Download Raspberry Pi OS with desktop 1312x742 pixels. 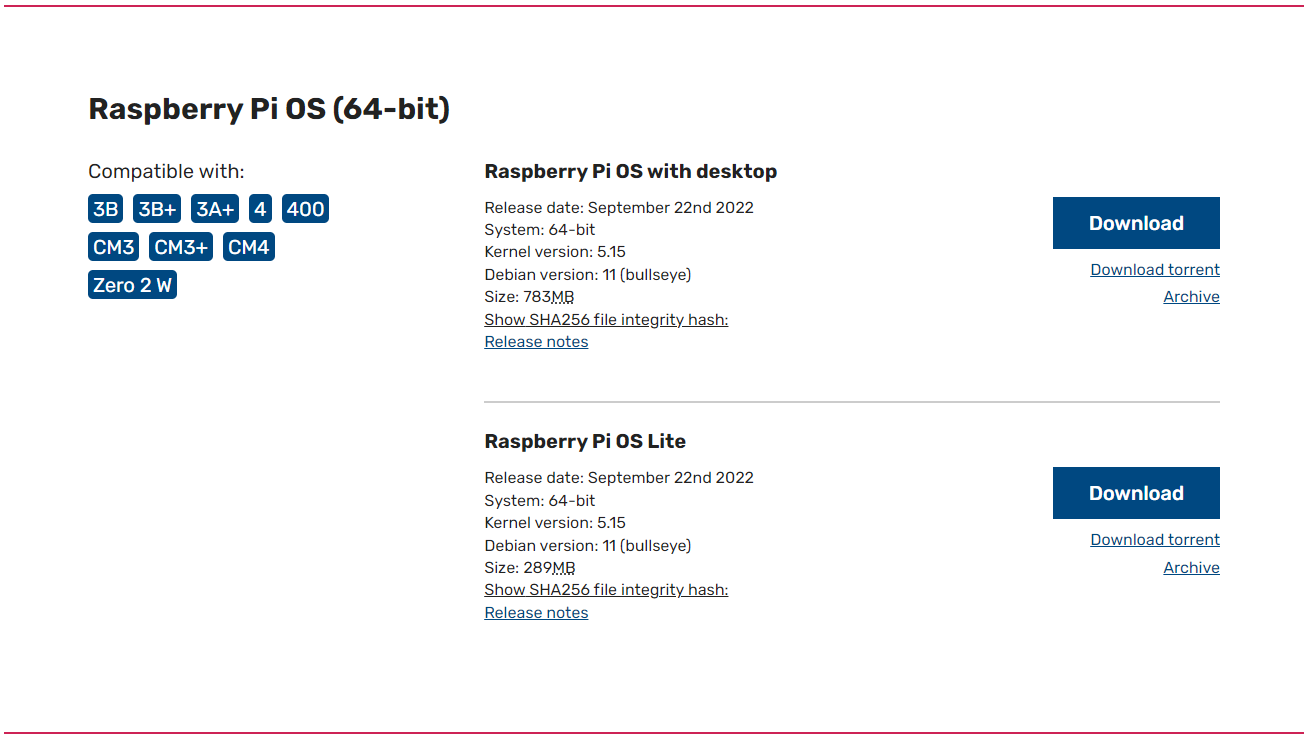(1135, 223)
